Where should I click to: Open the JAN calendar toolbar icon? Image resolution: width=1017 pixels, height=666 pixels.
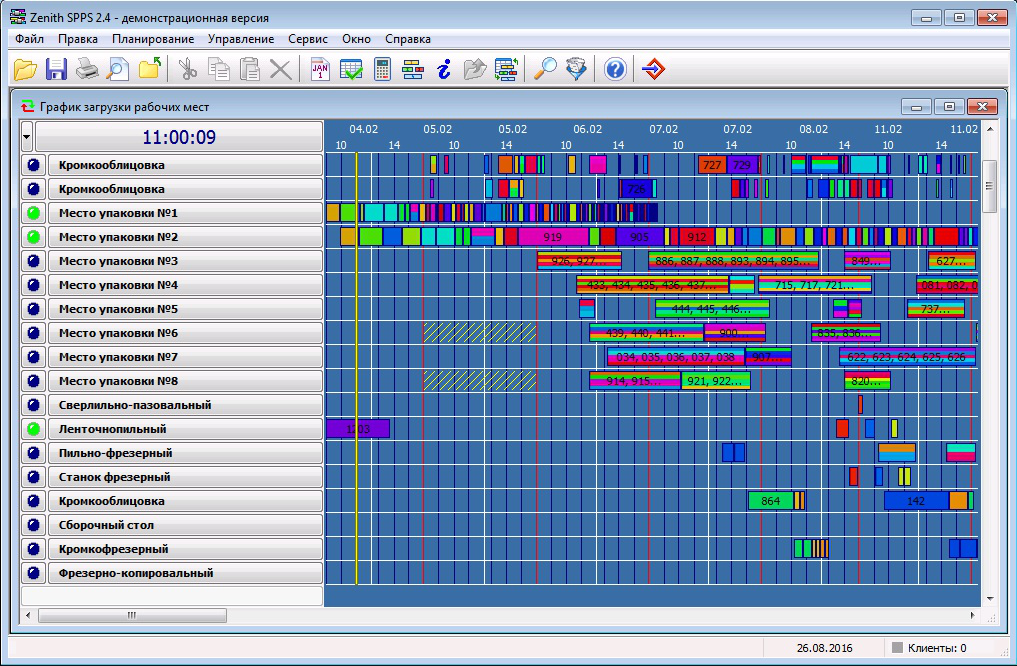point(319,69)
